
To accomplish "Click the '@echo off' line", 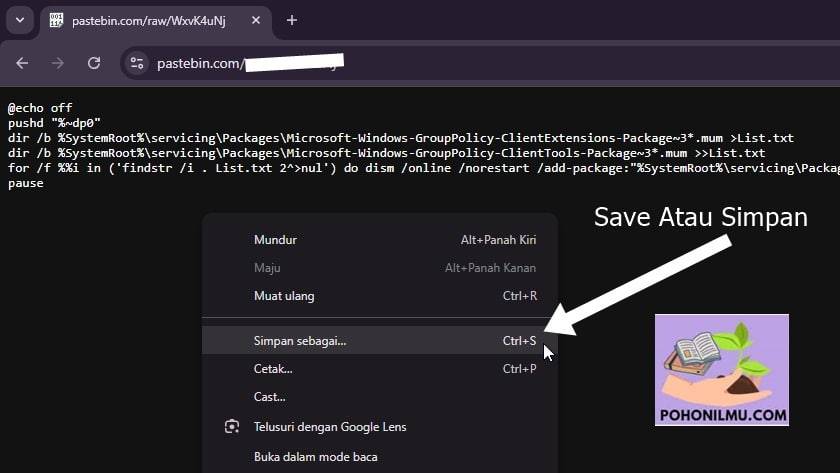I will click(40, 108).
